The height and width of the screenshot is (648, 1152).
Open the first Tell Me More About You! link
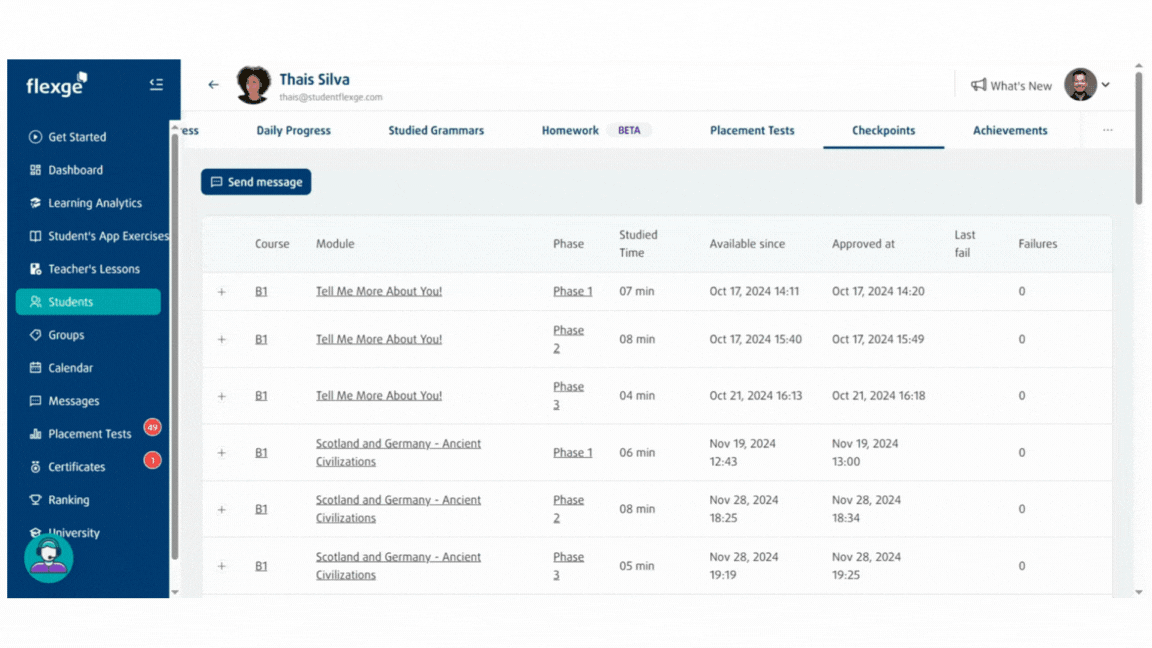[378, 292]
